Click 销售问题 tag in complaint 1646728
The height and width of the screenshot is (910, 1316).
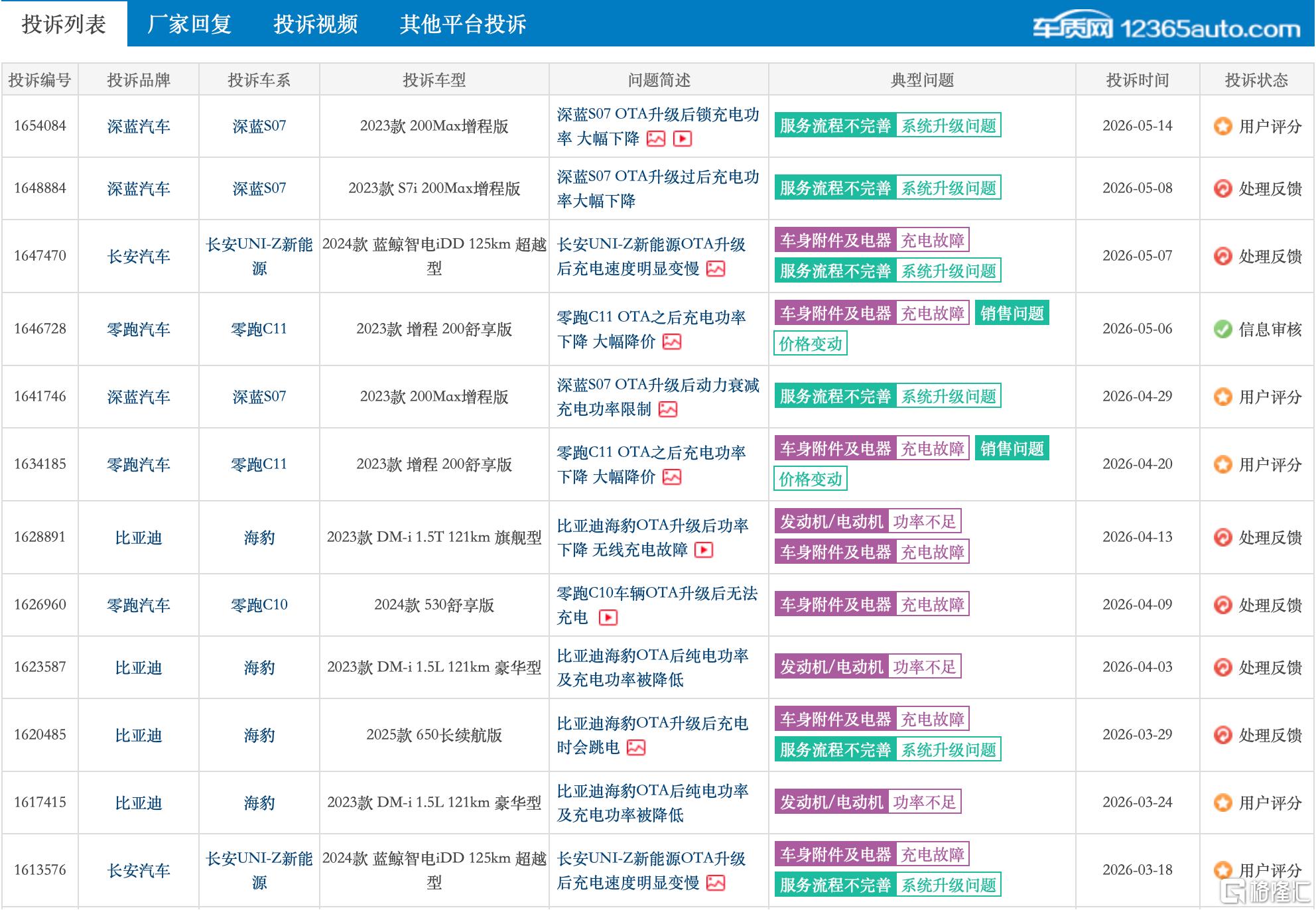(x=1012, y=313)
